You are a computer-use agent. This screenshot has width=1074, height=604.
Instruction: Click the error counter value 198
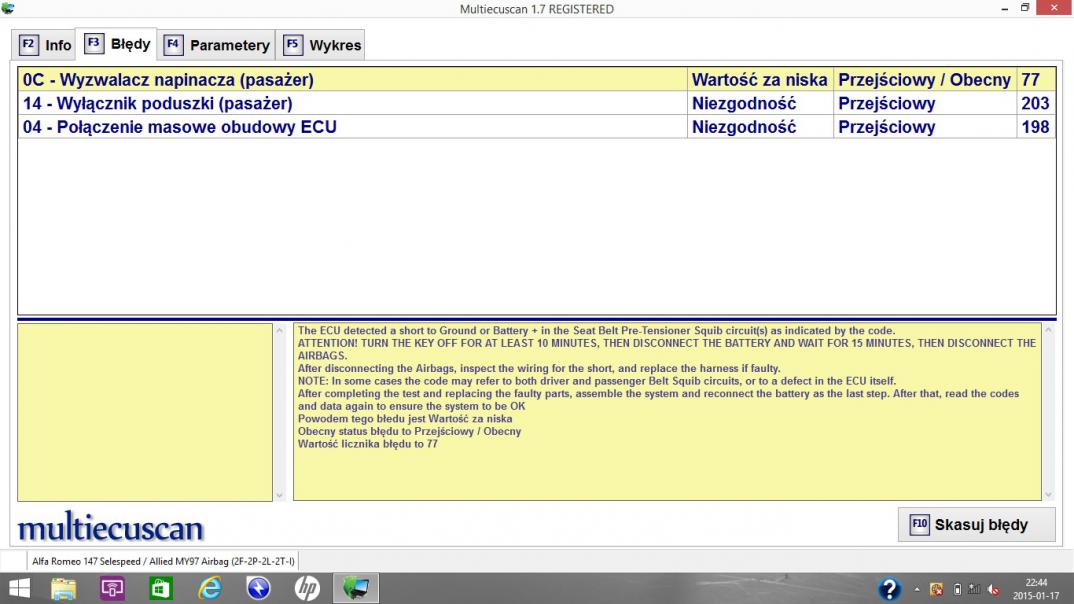(1035, 127)
